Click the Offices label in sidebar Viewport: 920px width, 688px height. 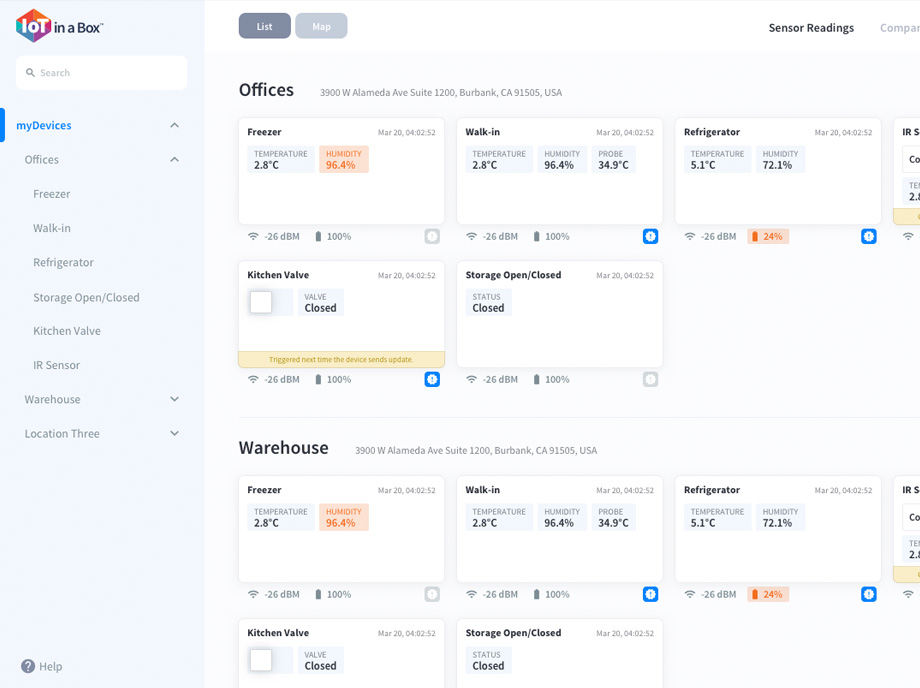point(42,160)
